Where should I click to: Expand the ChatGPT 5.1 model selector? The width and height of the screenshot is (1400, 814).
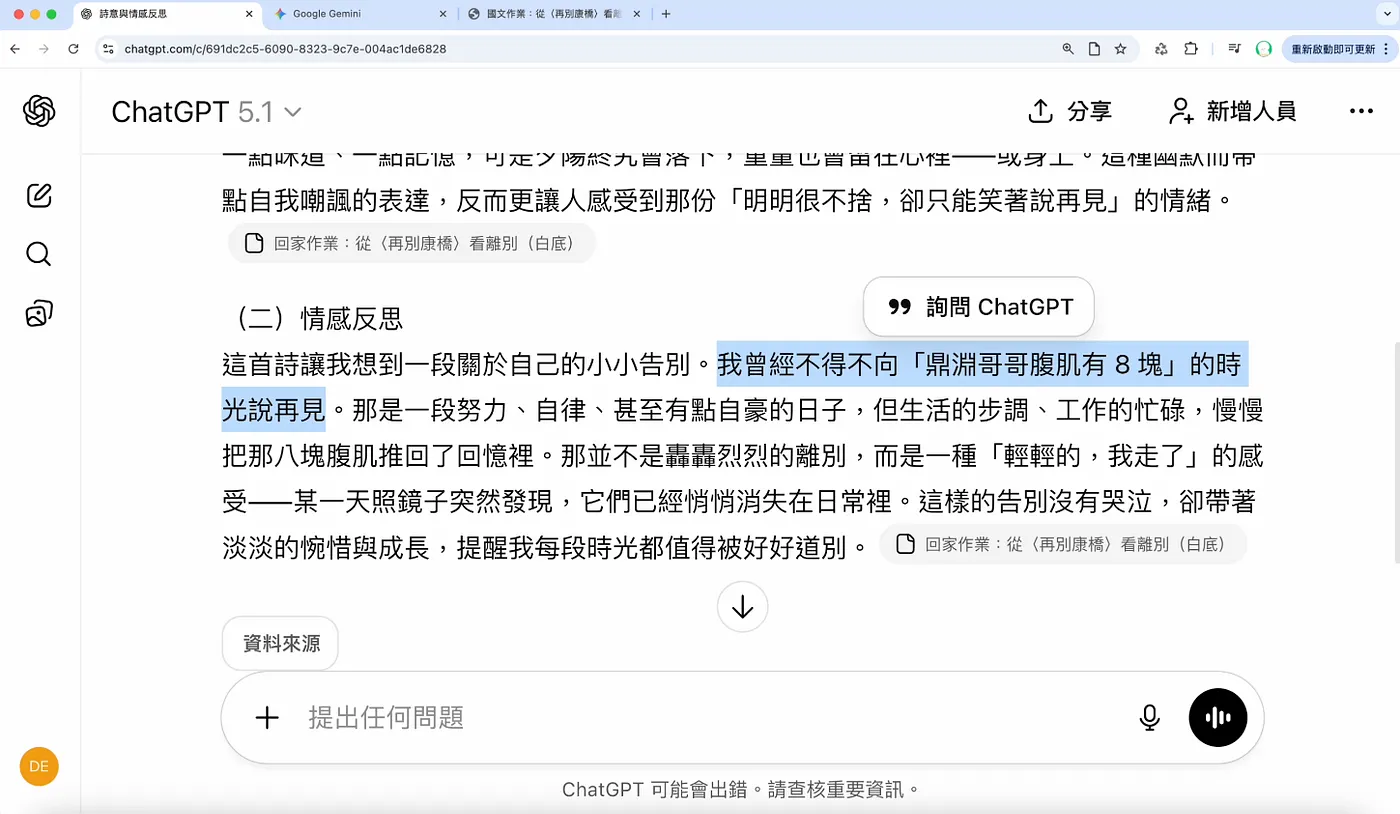[x=207, y=112]
